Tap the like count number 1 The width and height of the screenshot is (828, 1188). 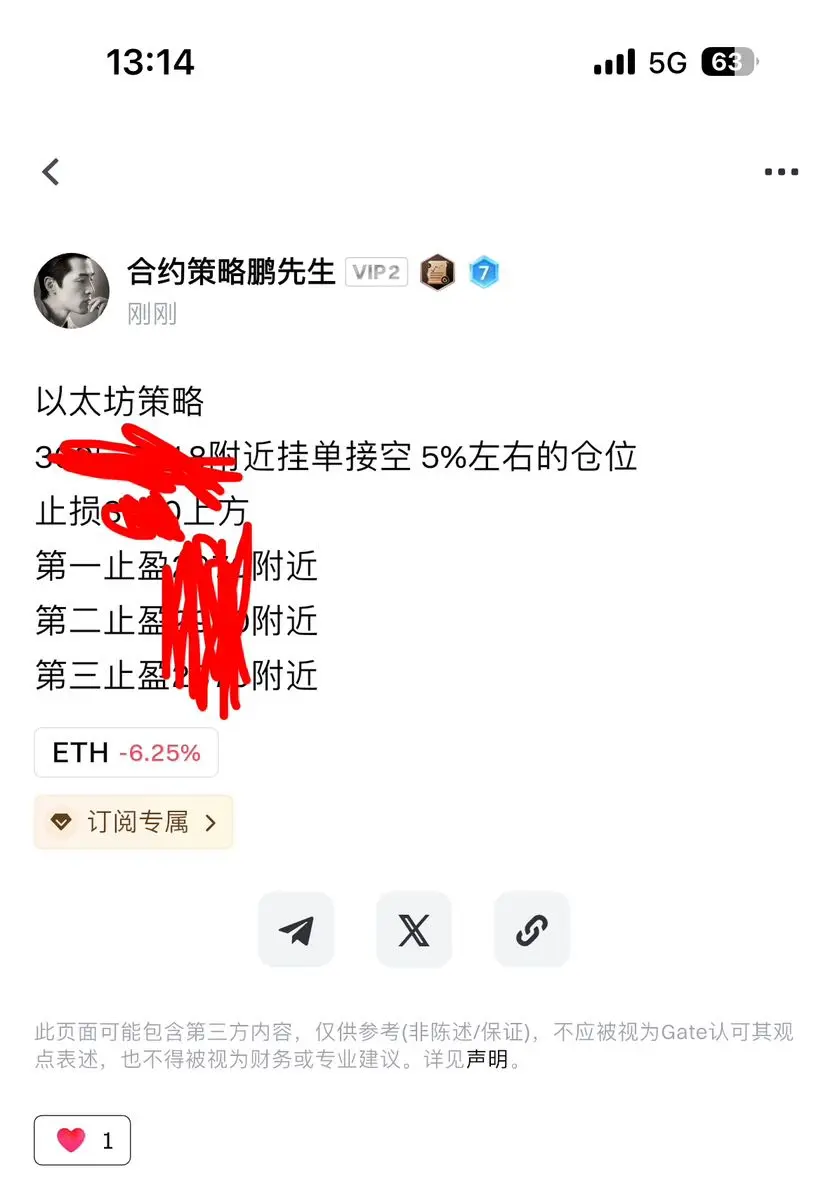tap(108, 1140)
